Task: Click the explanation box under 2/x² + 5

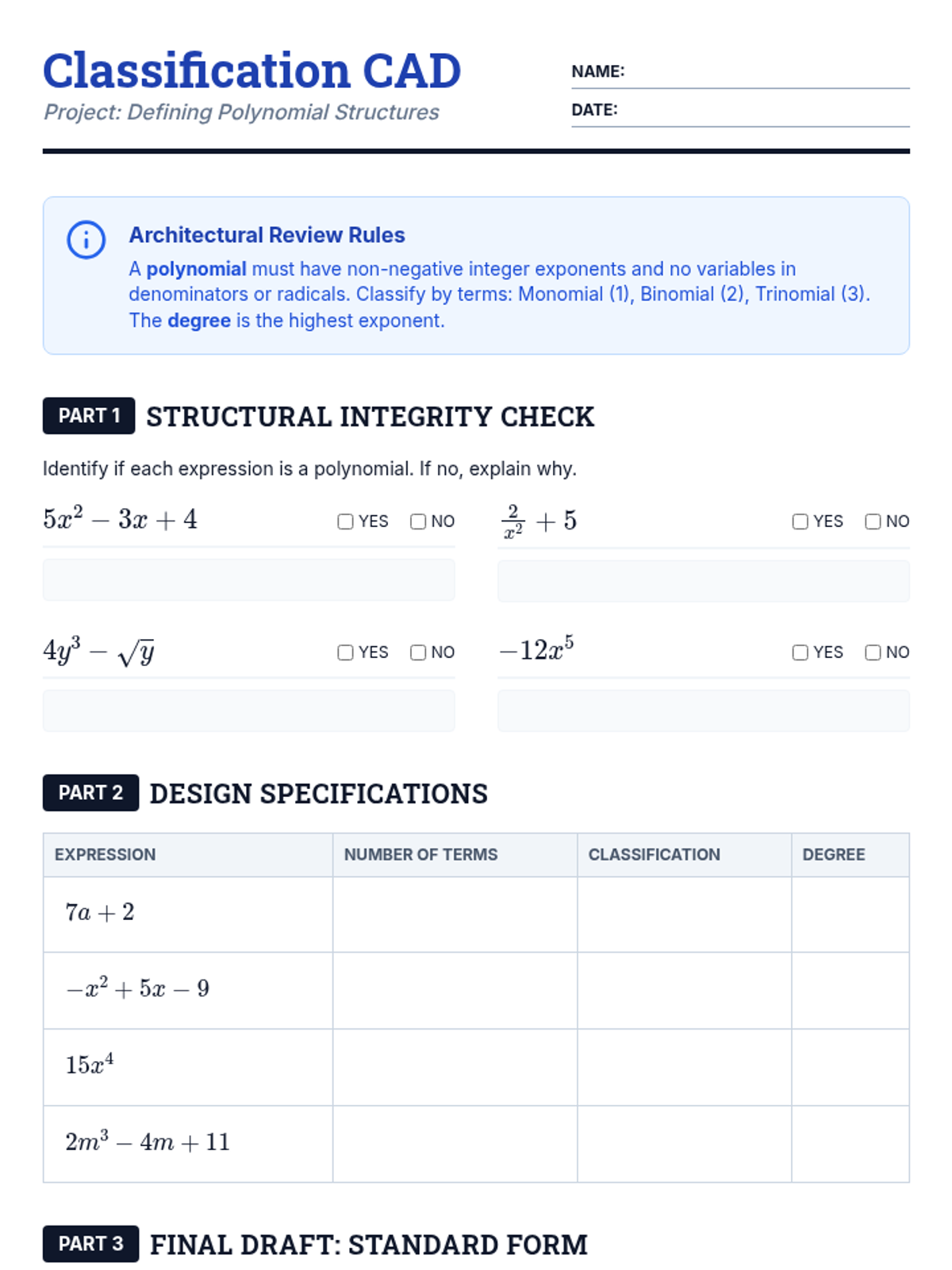Action: click(703, 581)
